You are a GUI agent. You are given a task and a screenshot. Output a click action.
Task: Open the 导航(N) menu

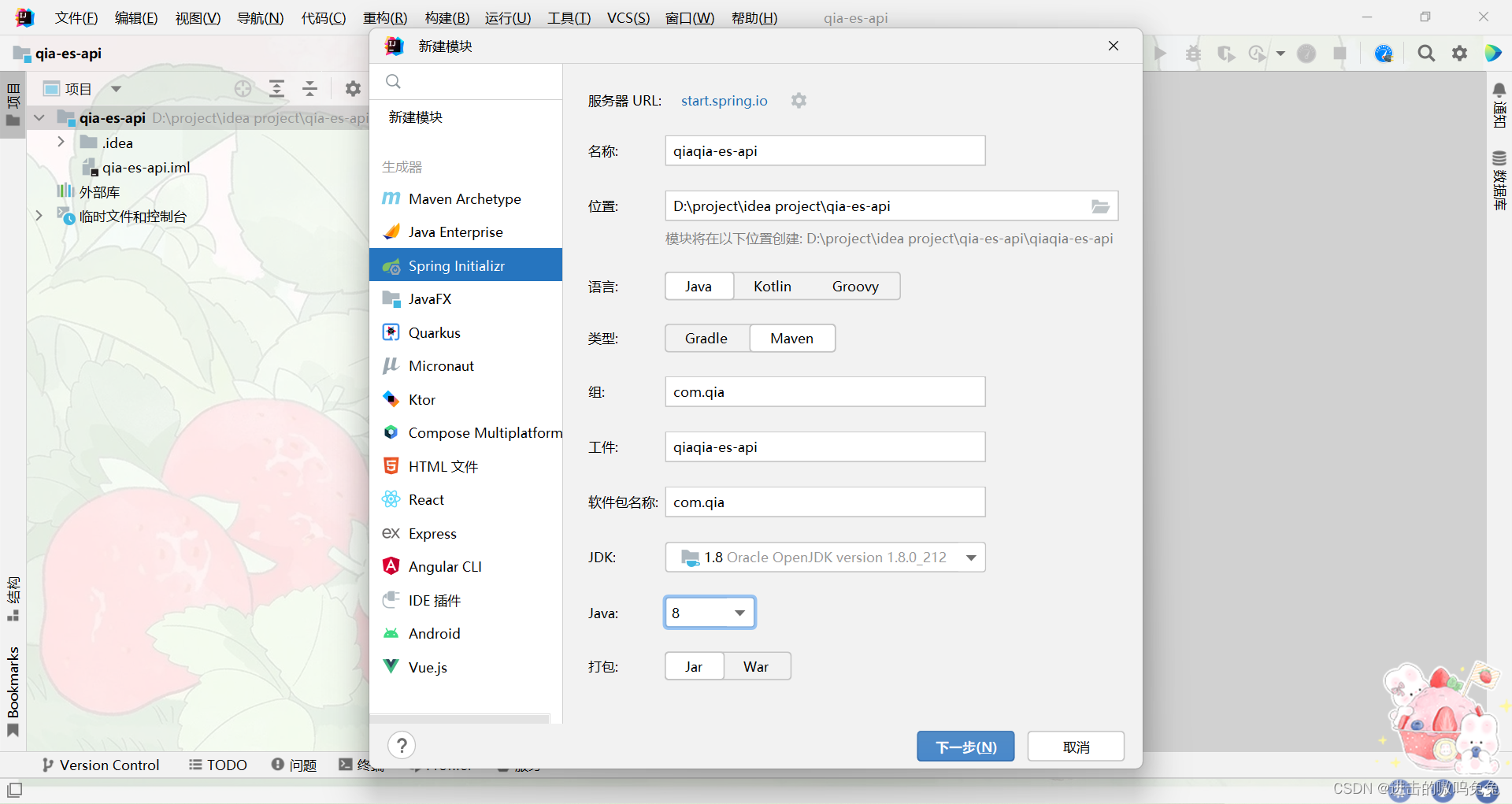click(x=261, y=18)
